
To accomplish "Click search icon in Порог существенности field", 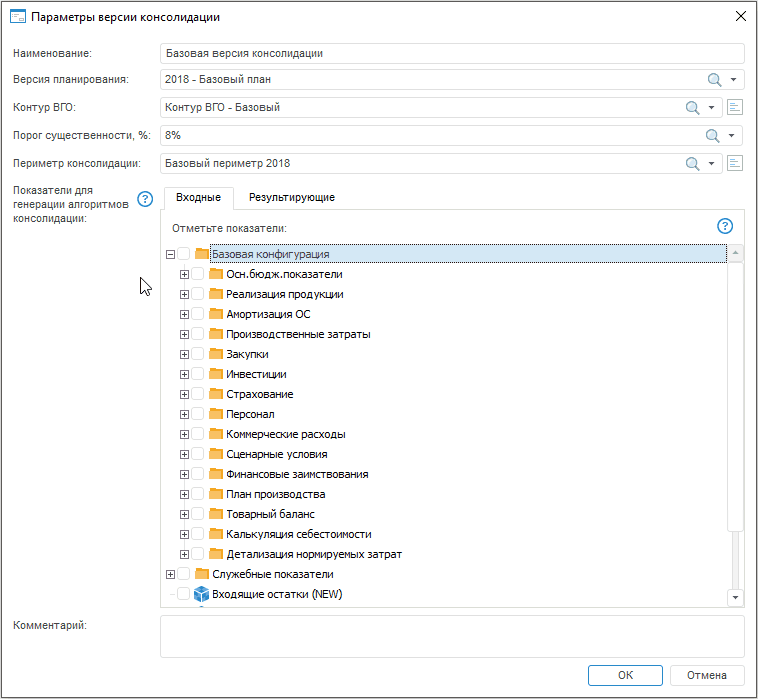I will [x=714, y=136].
